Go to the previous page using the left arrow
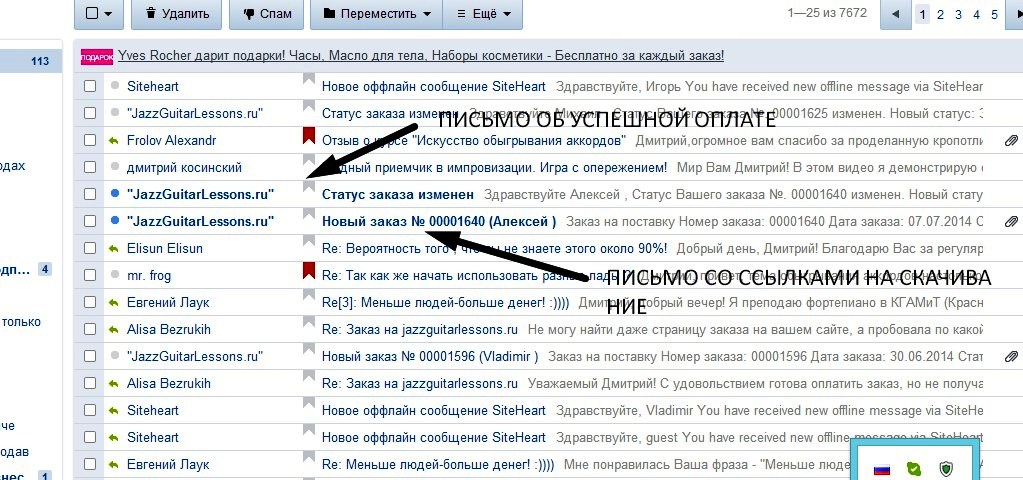The height and width of the screenshot is (480, 1023). (895, 14)
